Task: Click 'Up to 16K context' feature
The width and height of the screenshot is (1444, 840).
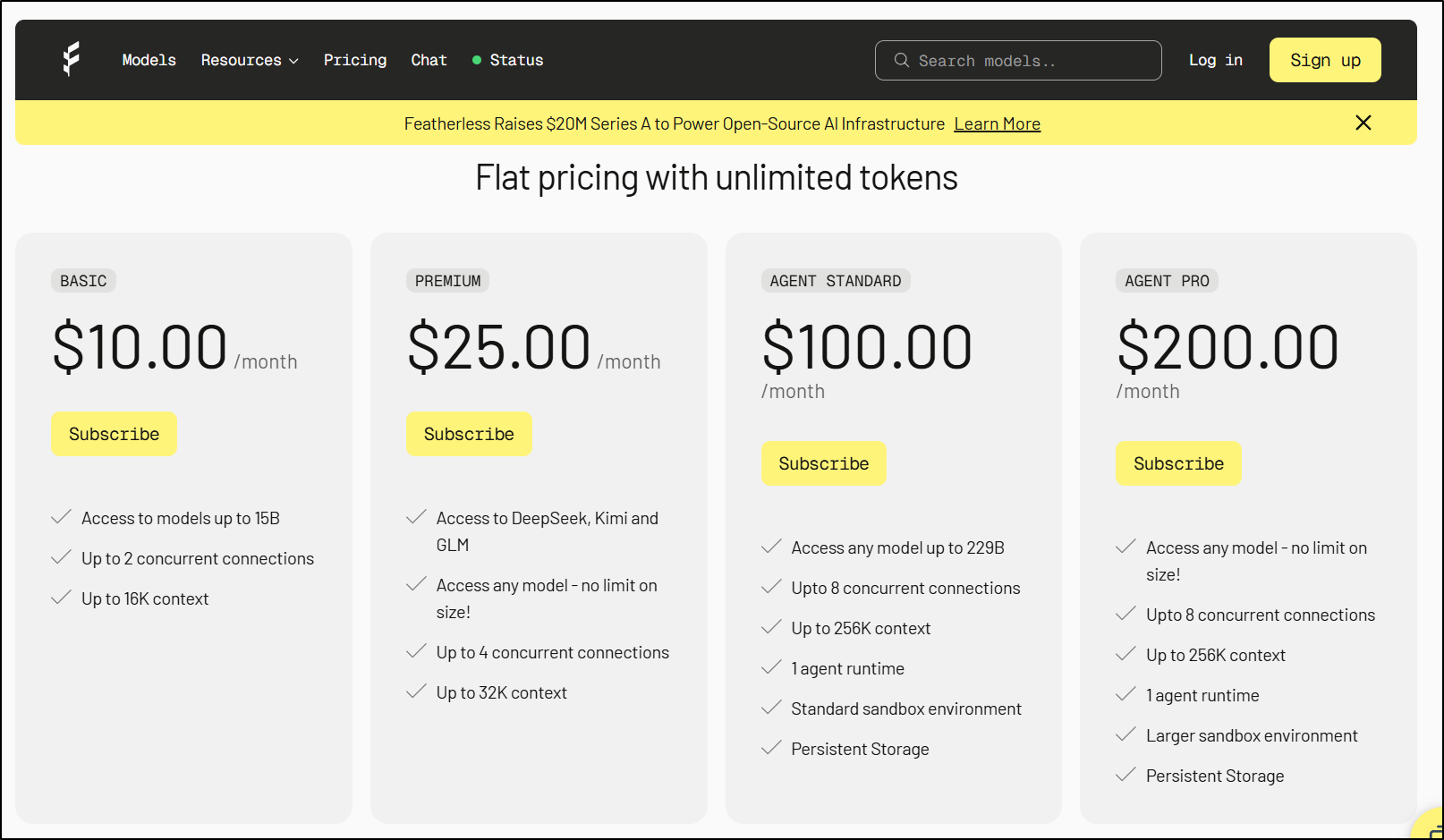Action: point(145,598)
